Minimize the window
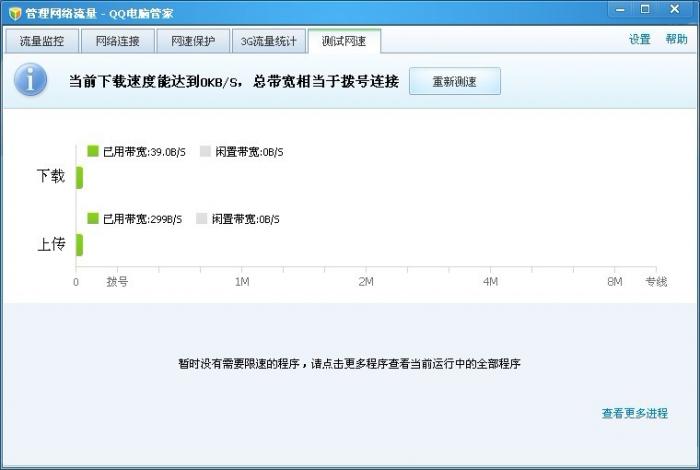This screenshot has width=700, height=470. (621, 10)
